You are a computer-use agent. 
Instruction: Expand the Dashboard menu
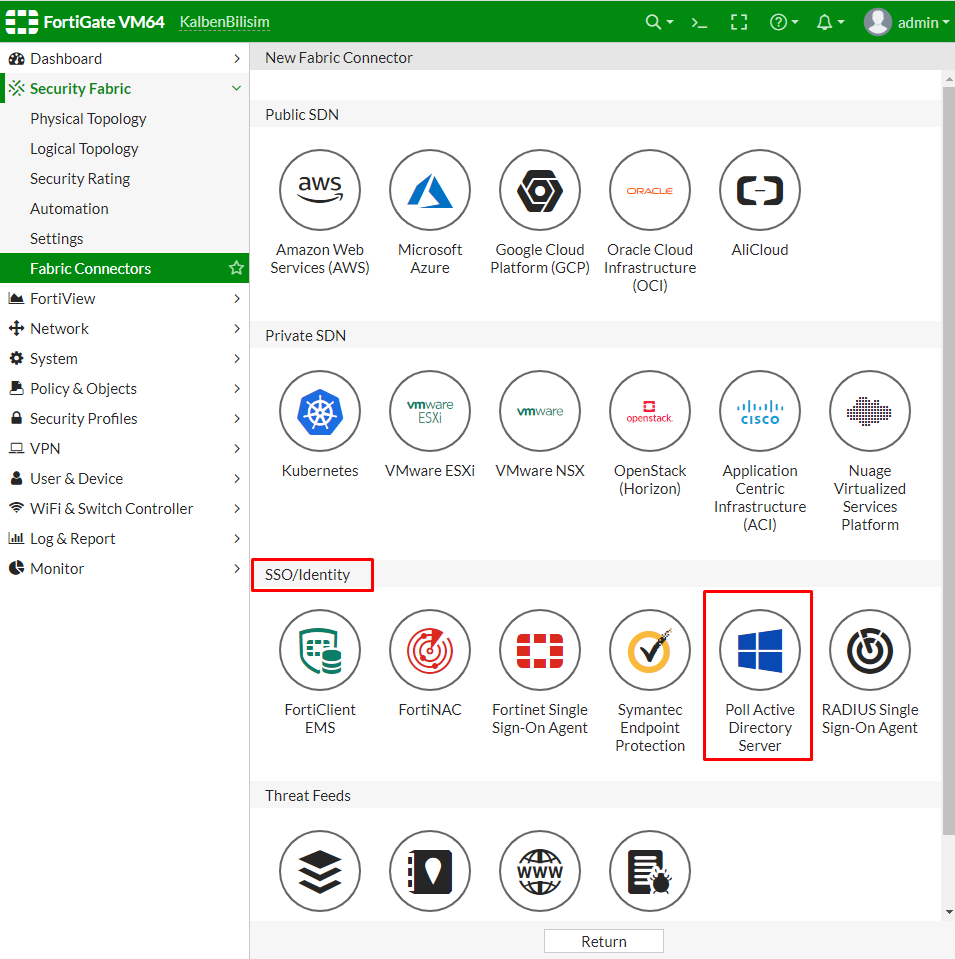pyautogui.click(x=124, y=59)
